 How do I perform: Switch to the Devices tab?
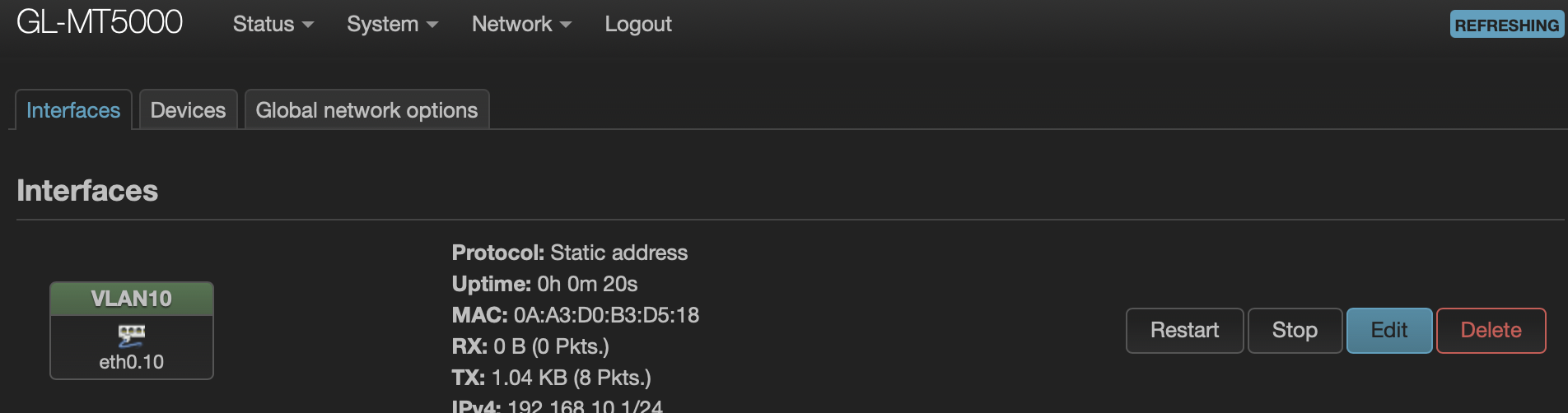click(188, 110)
